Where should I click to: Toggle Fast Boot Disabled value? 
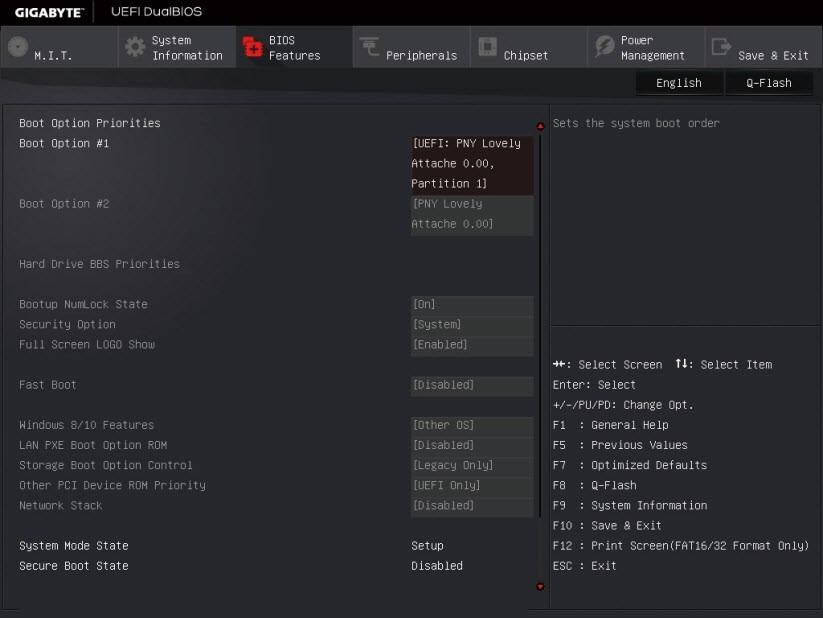pos(471,385)
